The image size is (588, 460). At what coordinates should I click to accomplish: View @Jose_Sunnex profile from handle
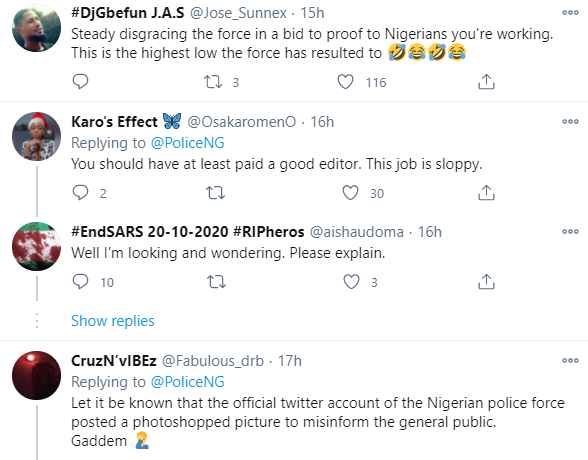(x=238, y=13)
